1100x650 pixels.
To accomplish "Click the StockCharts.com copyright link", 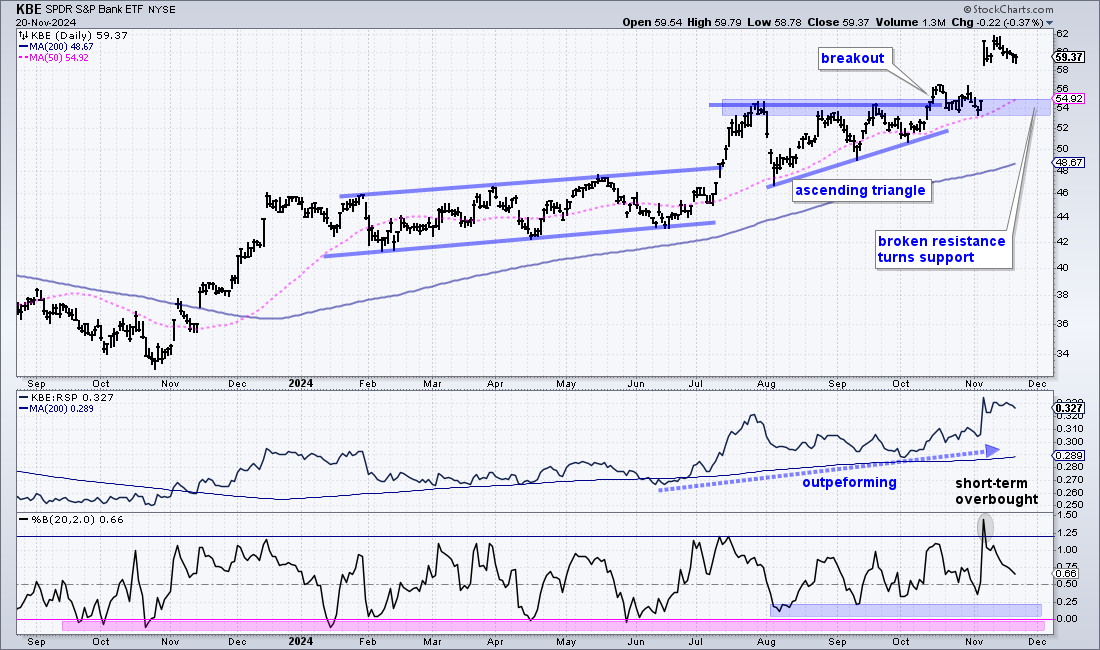I will click(1008, 9).
